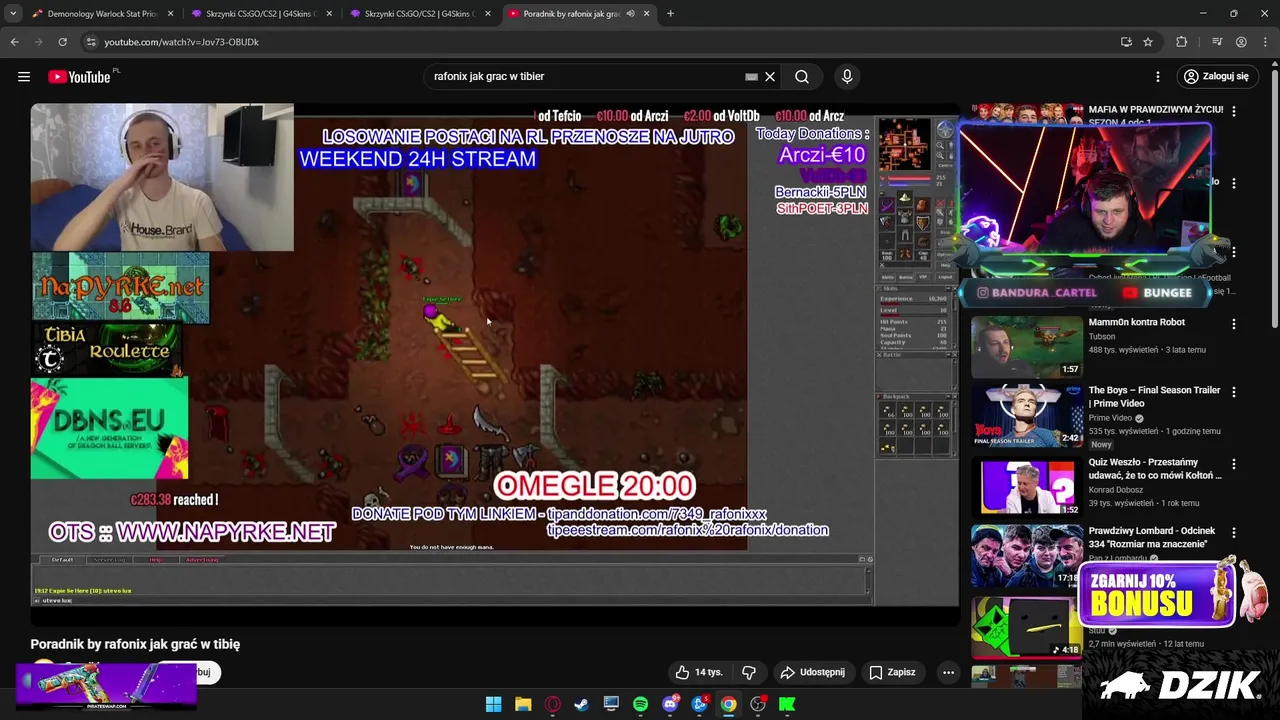Open Udostępnij share dialog
The width and height of the screenshot is (1280, 720).
pyautogui.click(x=813, y=672)
